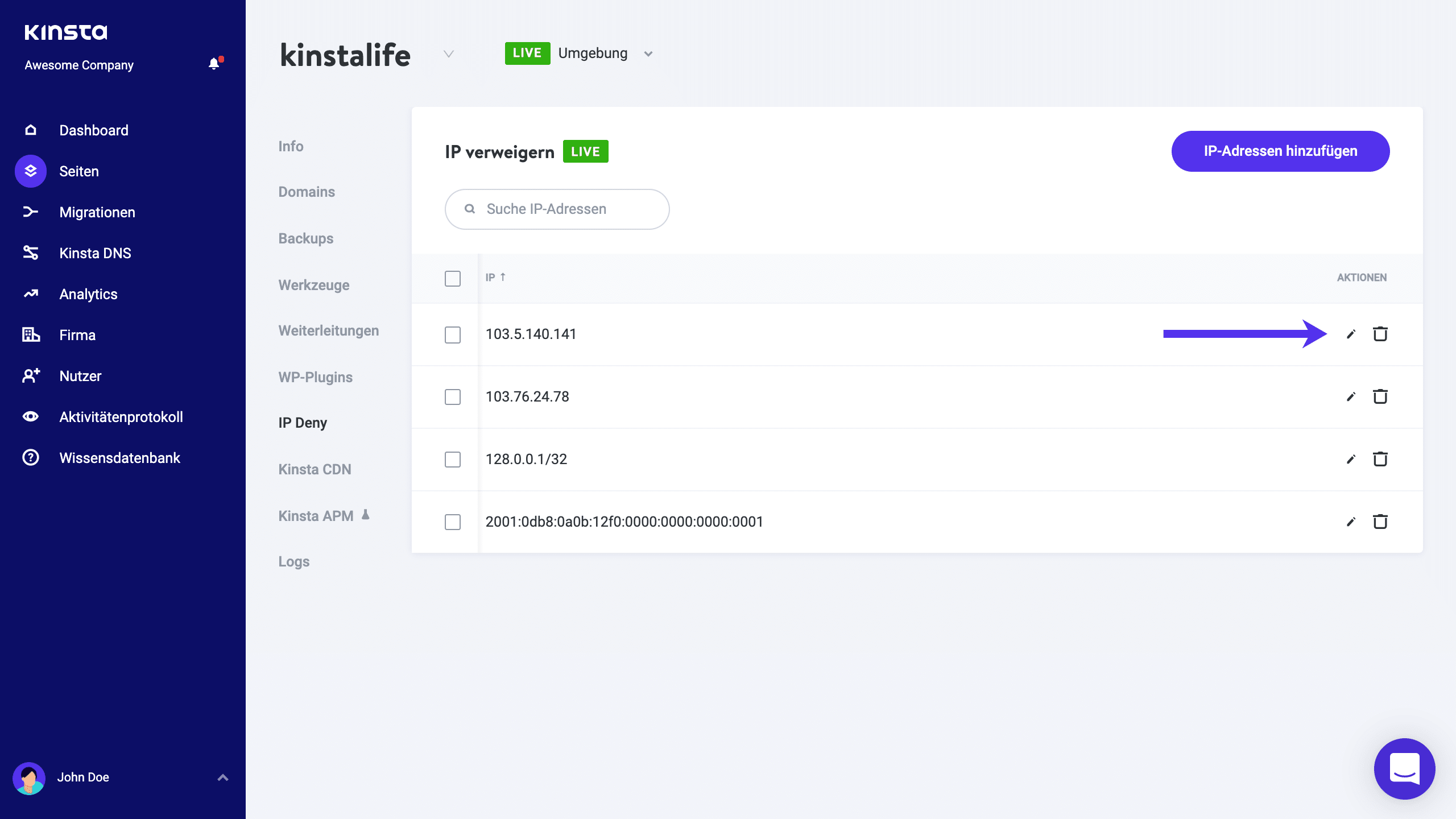Open the LIVE Umgebung environment dropdown
The width and height of the screenshot is (1456, 819).
[x=648, y=54]
